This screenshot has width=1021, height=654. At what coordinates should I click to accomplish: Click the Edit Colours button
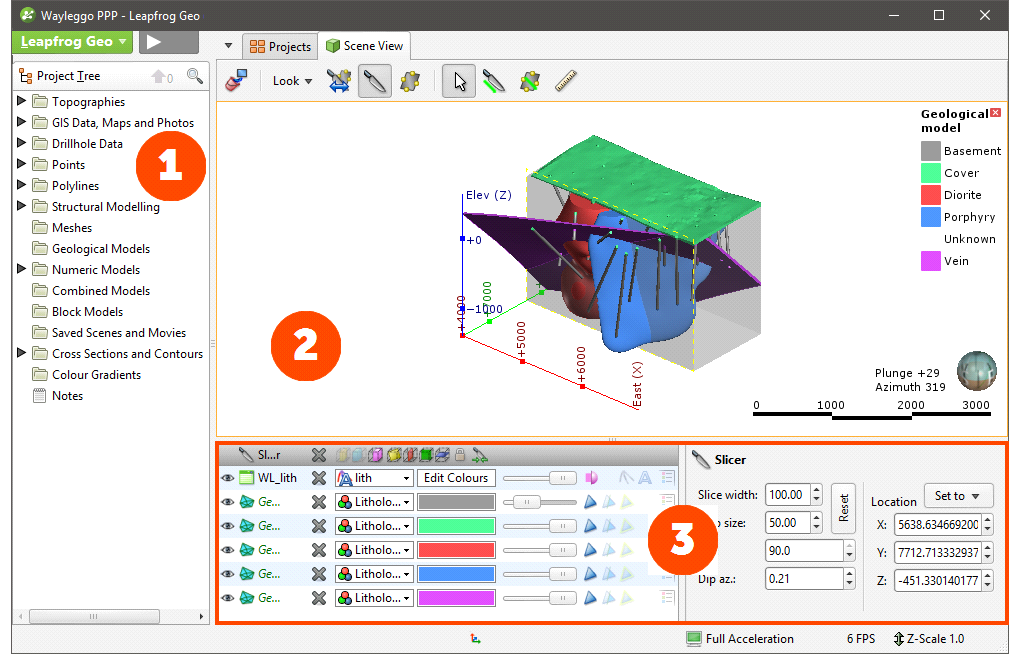pos(456,478)
